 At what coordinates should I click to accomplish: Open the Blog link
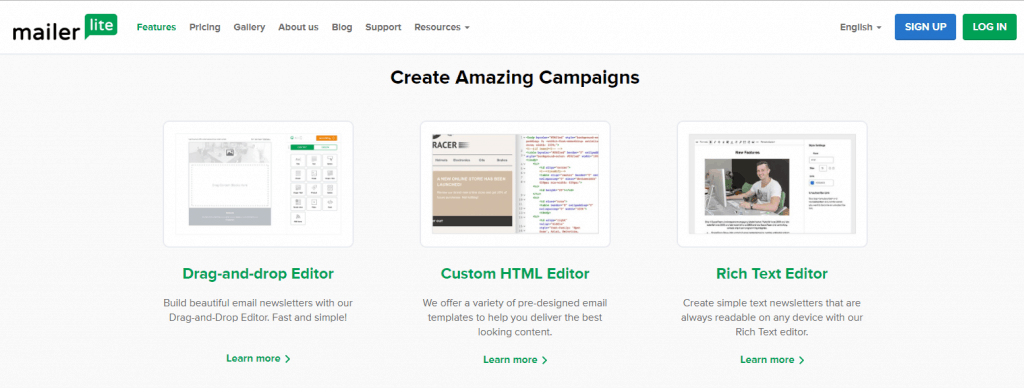coord(342,27)
